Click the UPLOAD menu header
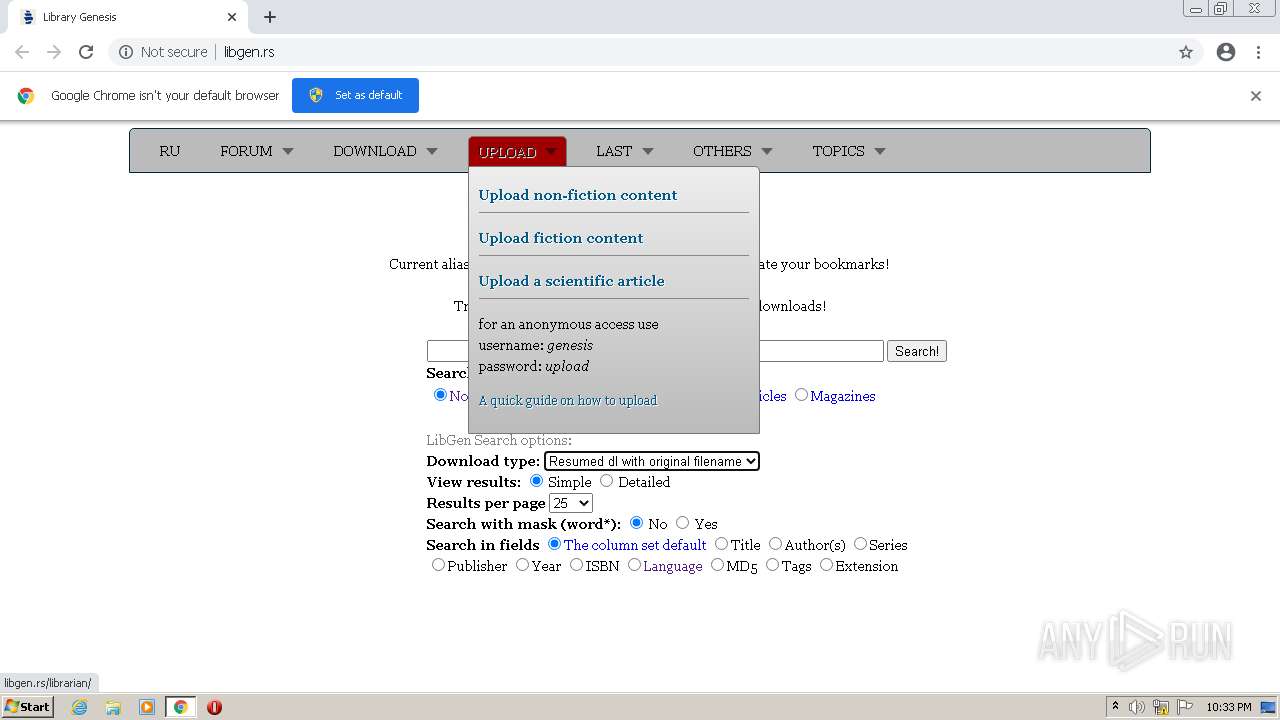1280x720 pixels. (517, 152)
